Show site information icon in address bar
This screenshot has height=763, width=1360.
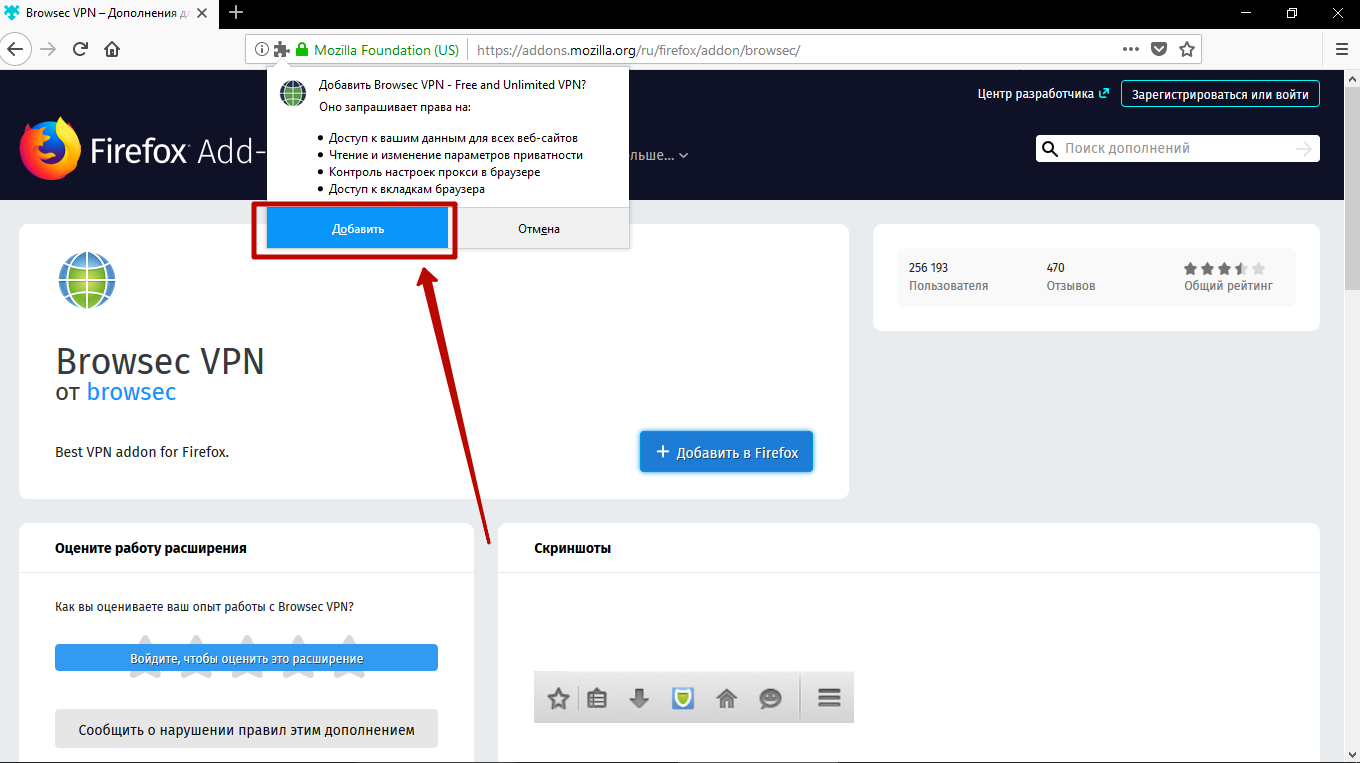262,49
